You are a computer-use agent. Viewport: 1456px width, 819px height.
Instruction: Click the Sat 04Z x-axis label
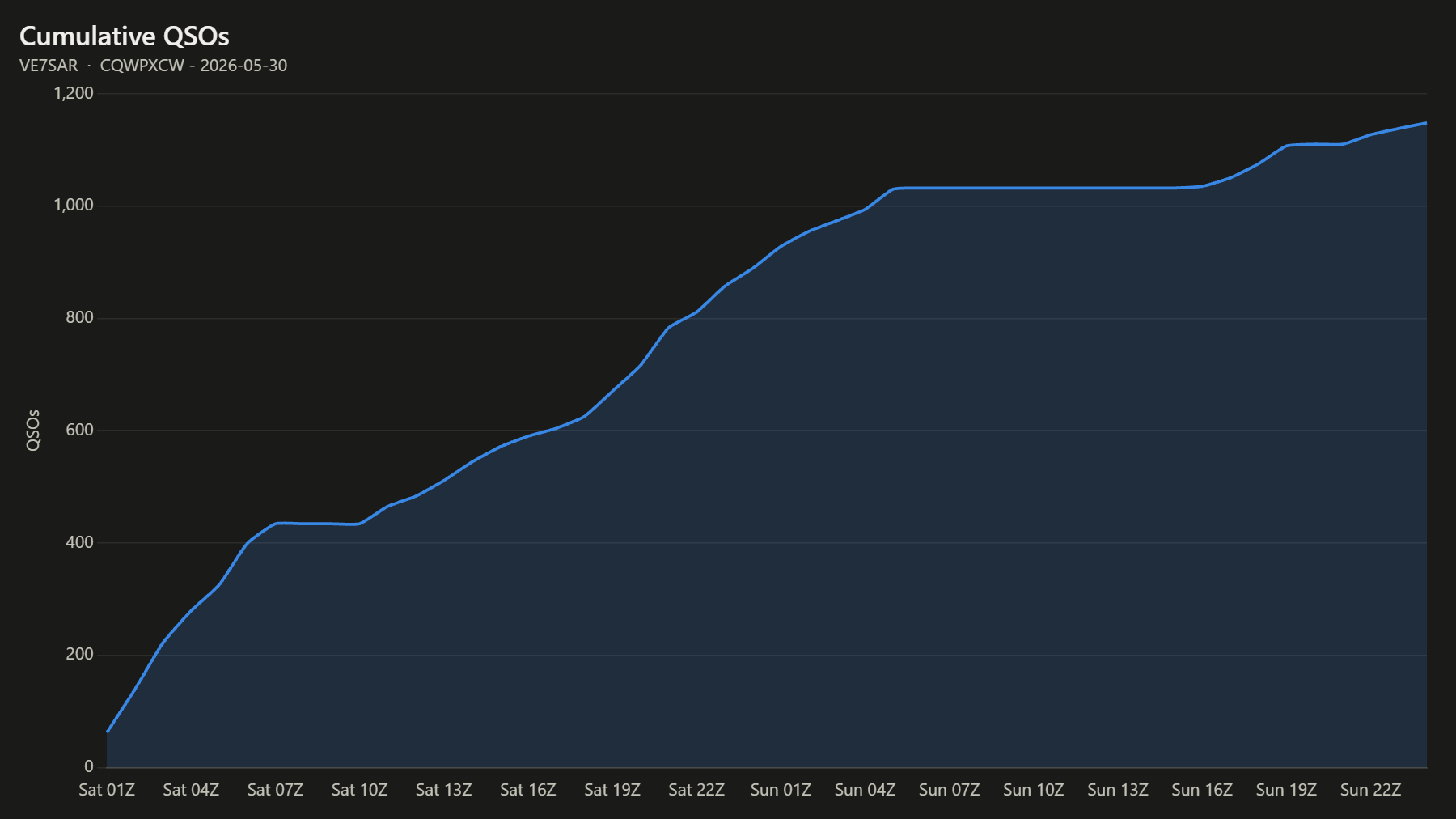(x=191, y=790)
